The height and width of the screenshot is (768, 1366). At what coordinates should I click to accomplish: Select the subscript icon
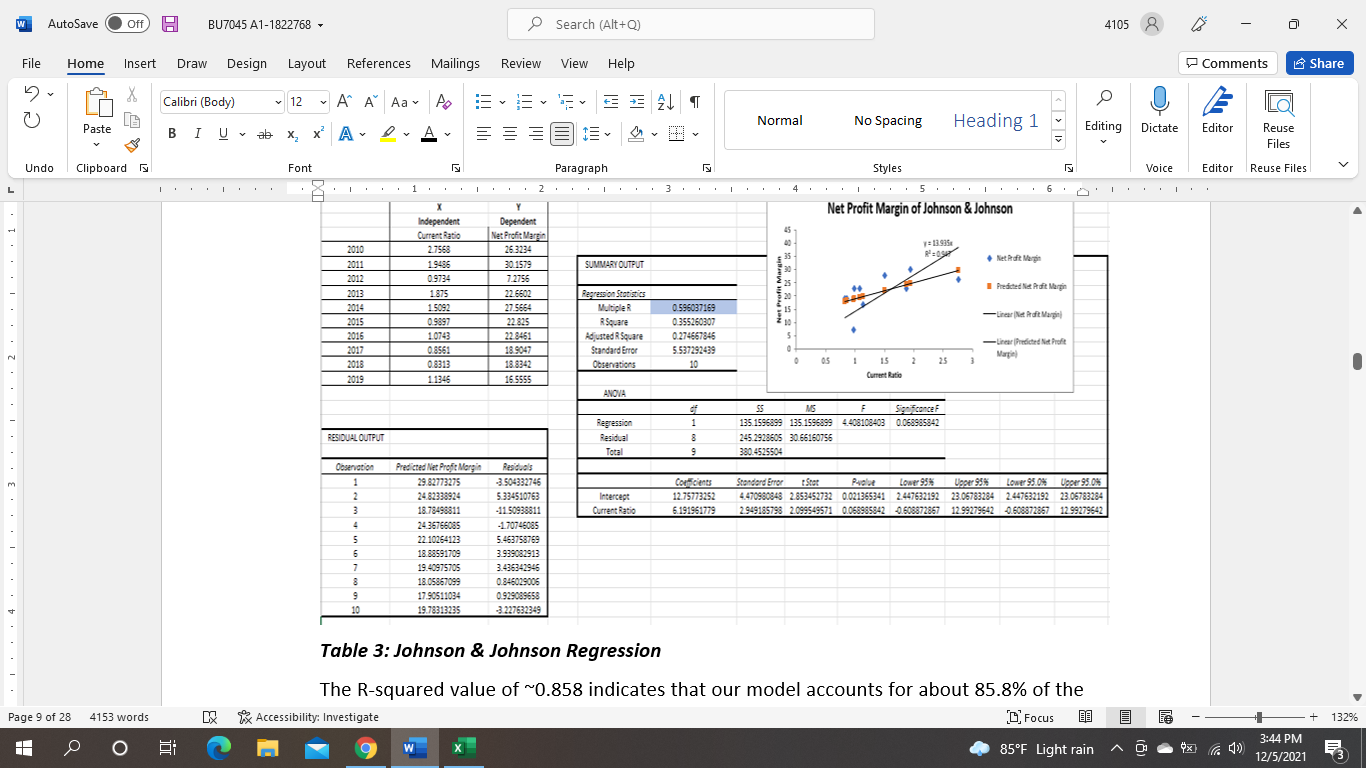point(291,133)
